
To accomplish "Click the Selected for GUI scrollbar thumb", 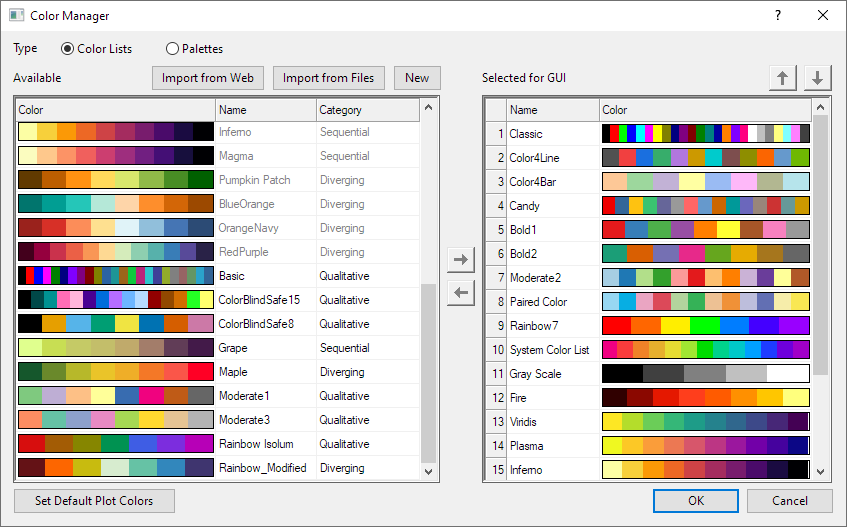I will (821, 244).
